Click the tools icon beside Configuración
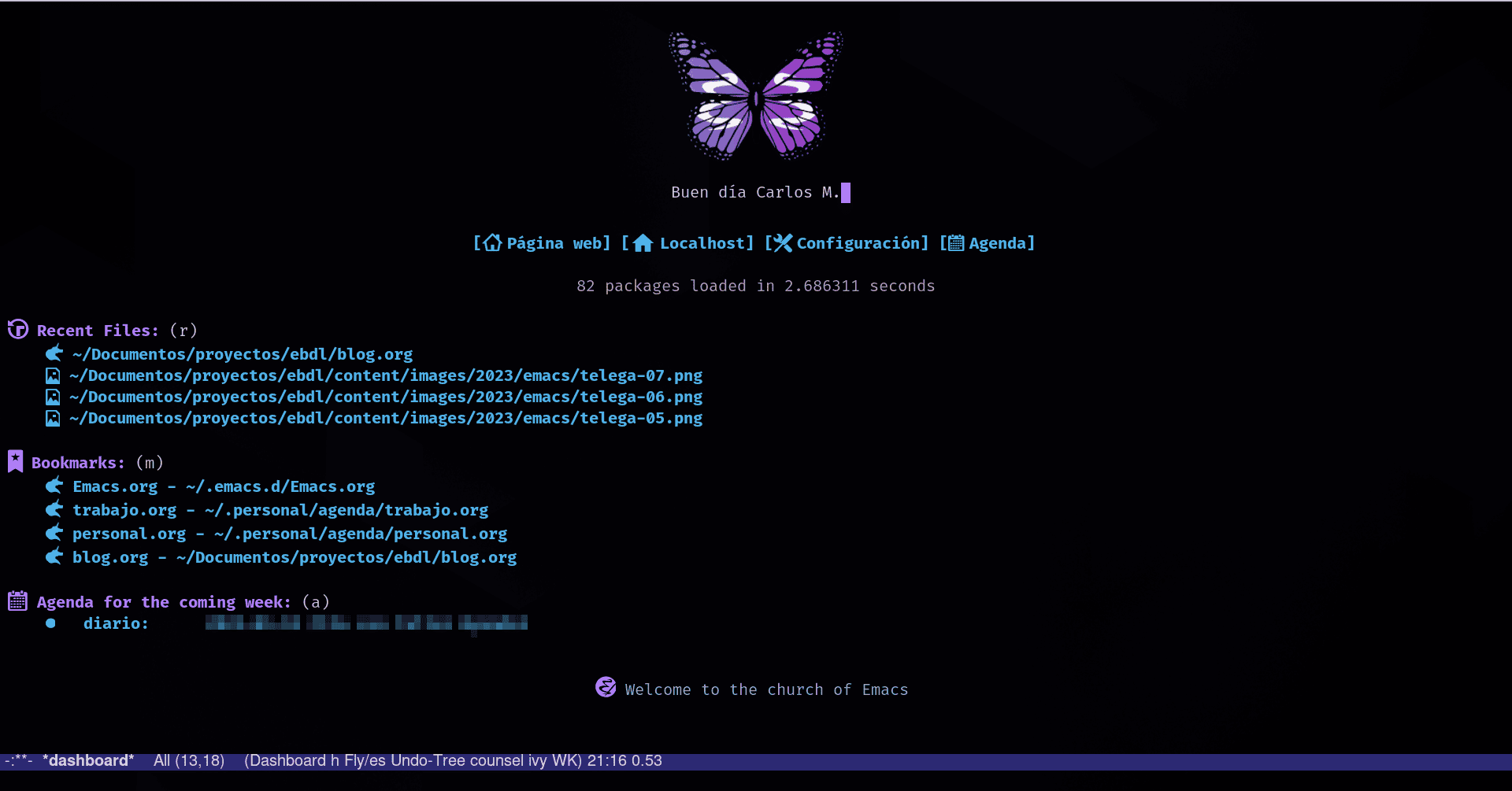Viewport: 1512px width, 791px height. click(x=783, y=242)
